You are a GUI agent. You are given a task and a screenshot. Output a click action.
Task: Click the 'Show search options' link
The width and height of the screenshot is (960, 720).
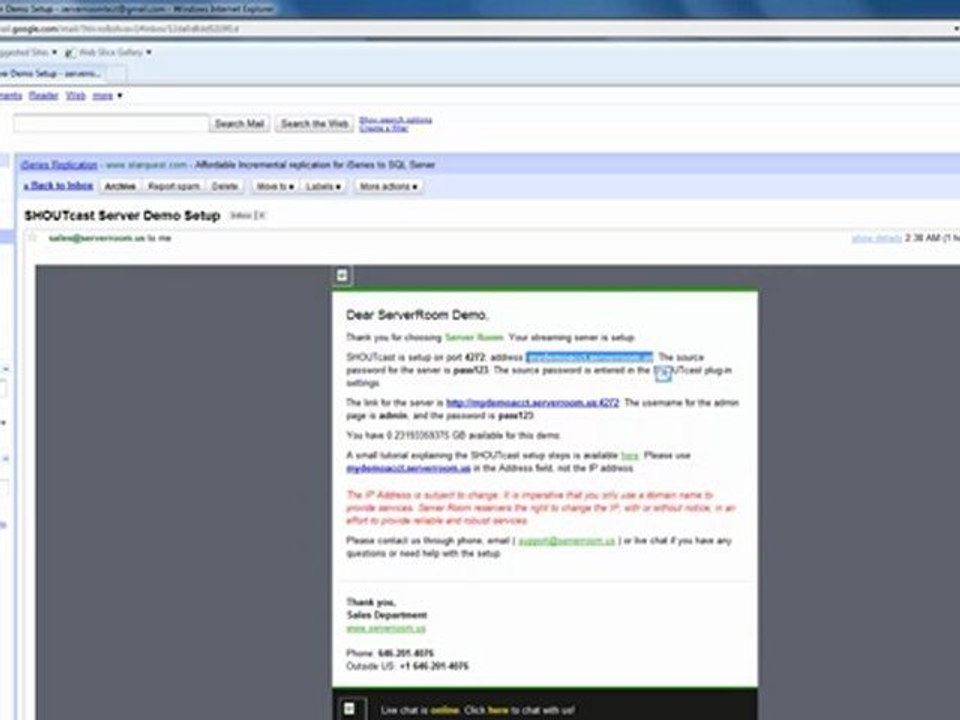click(x=396, y=119)
